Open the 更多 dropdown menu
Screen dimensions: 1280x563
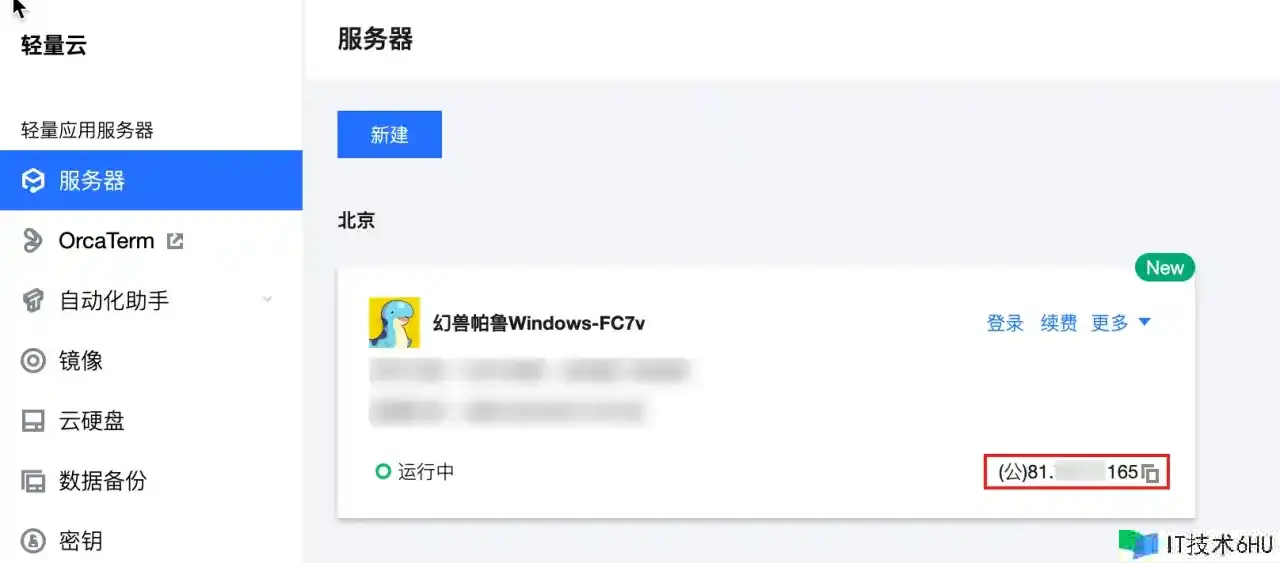(x=1121, y=323)
